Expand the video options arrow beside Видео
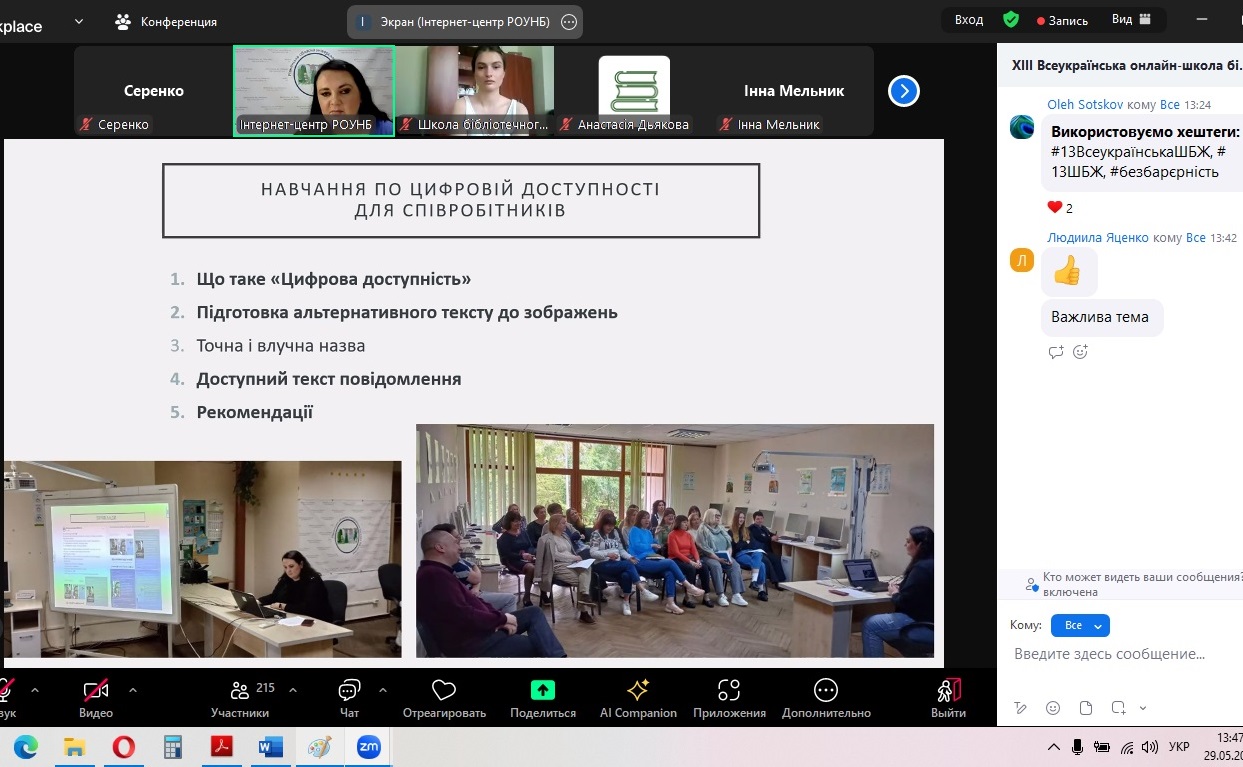Screen dimensions: 1243x767 tap(133, 689)
